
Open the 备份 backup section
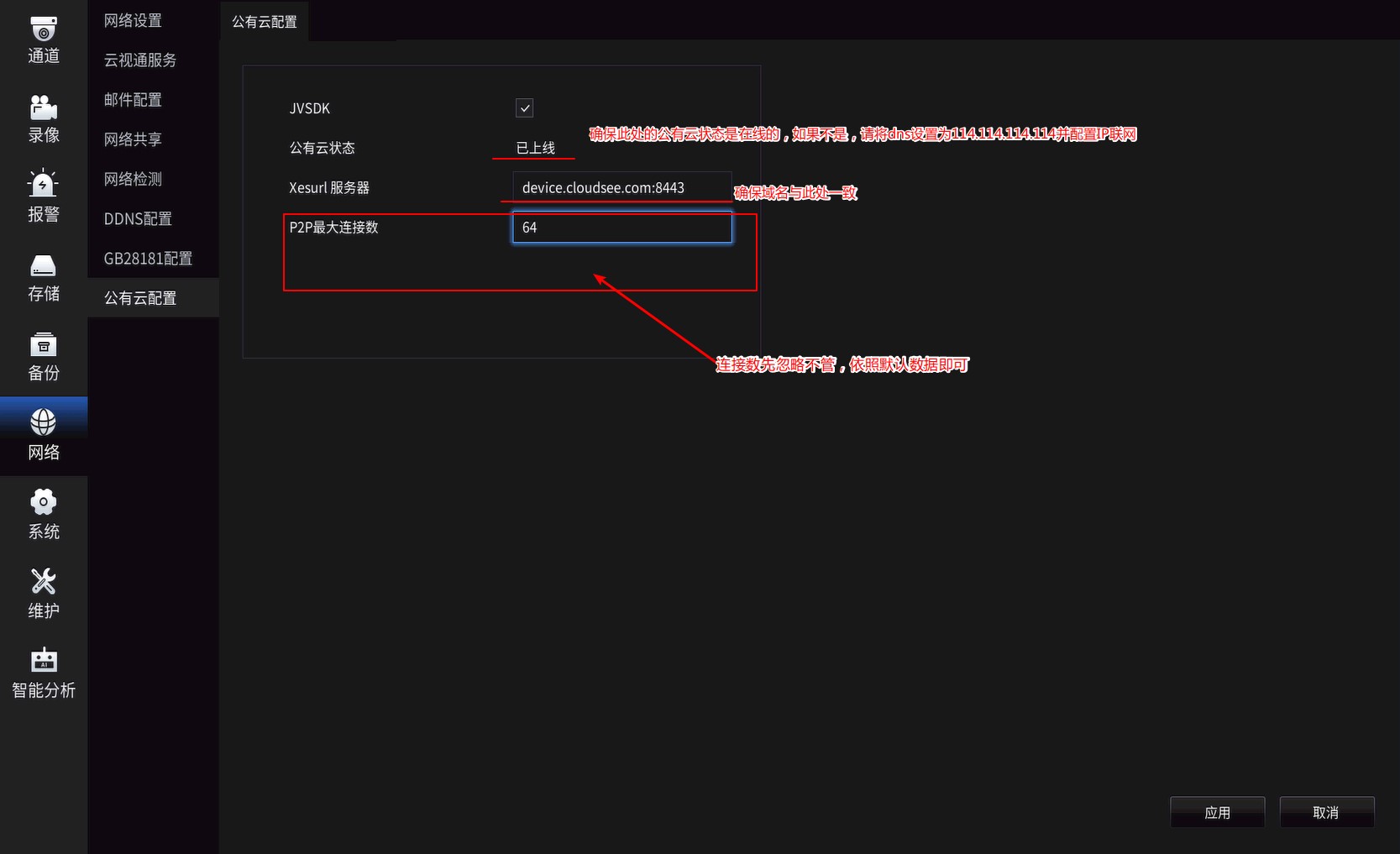click(x=44, y=357)
